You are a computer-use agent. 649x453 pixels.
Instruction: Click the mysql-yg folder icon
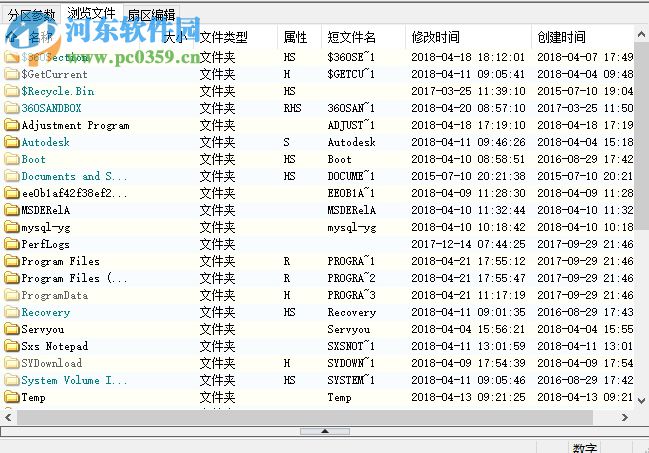12,227
